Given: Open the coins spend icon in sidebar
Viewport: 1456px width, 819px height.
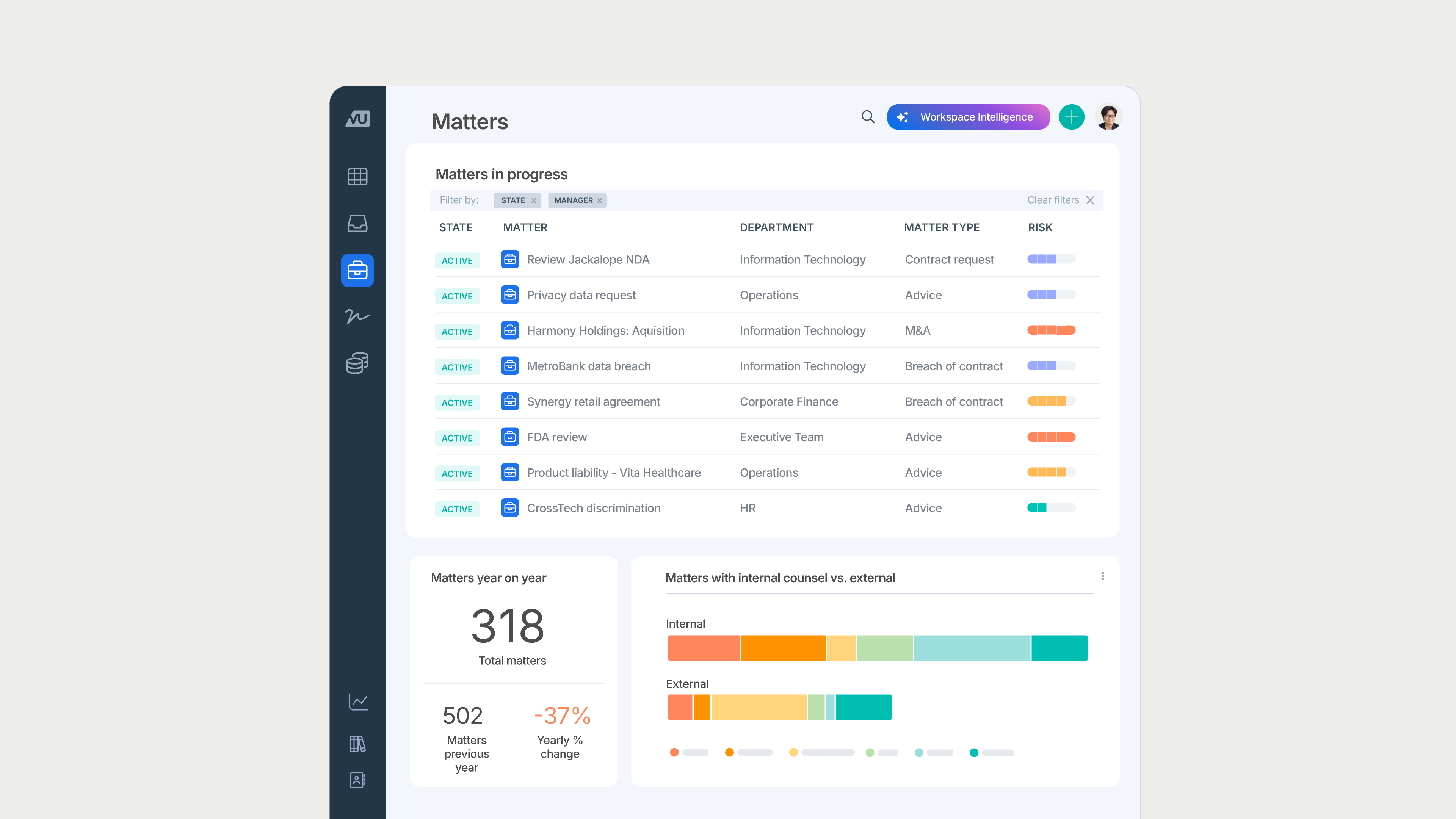Looking at the screenshot, I should click(x=357, y=363).
